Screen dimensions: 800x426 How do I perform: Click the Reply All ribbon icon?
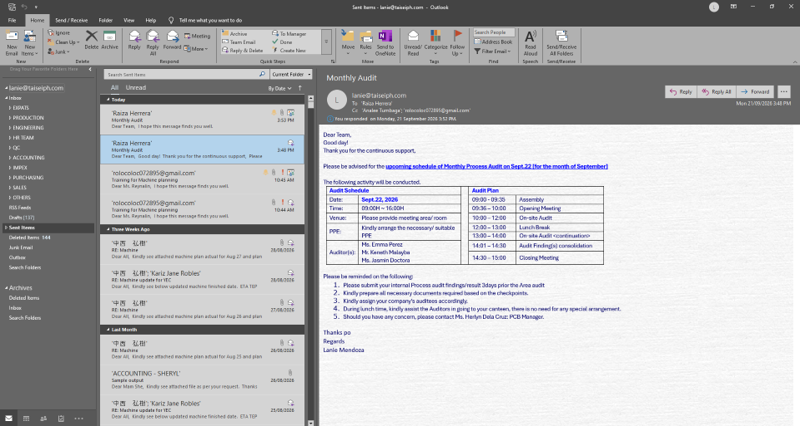tap(153, 43)
